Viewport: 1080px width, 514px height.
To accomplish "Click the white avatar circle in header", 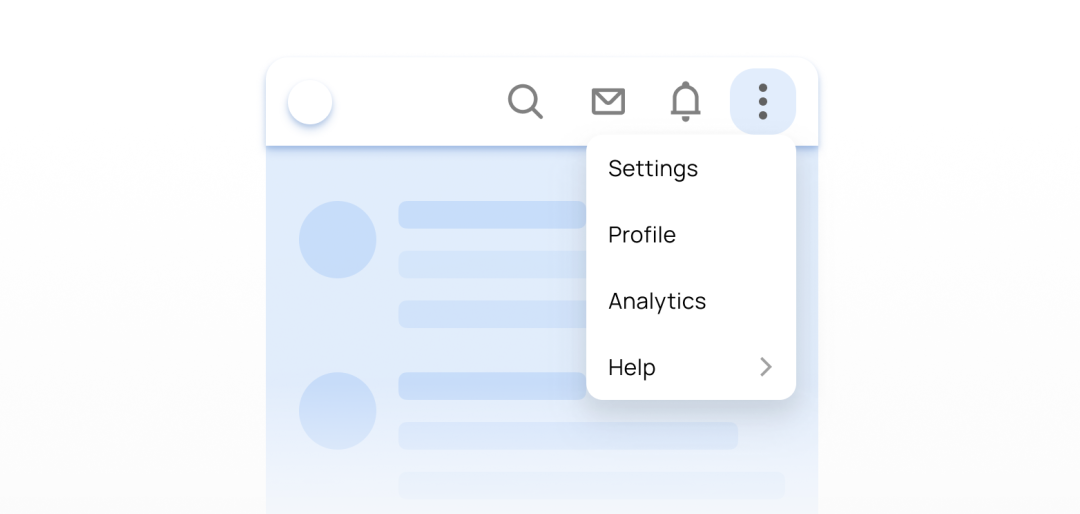I will point(310,102).
